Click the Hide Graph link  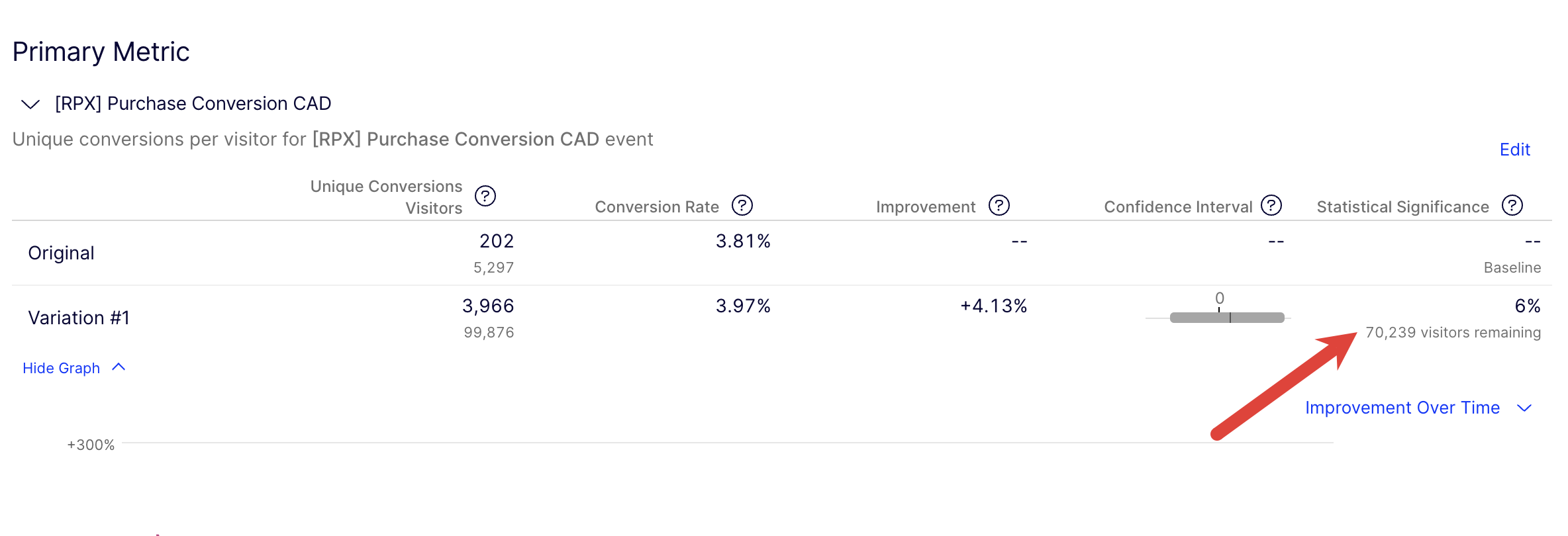pyautogui.click(x=61, y=368)
